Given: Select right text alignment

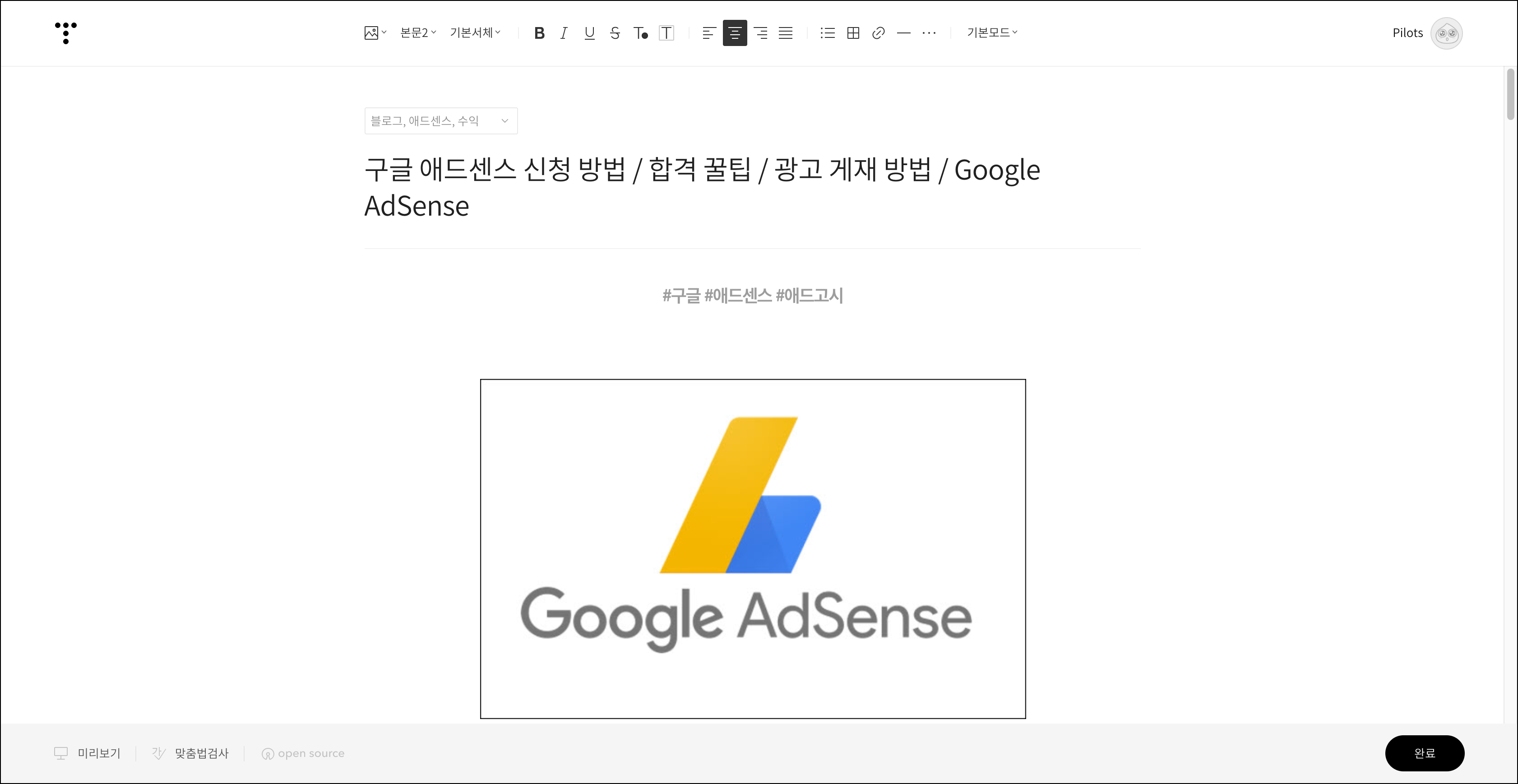Looking at the screenshot, I should pos(761,33).
